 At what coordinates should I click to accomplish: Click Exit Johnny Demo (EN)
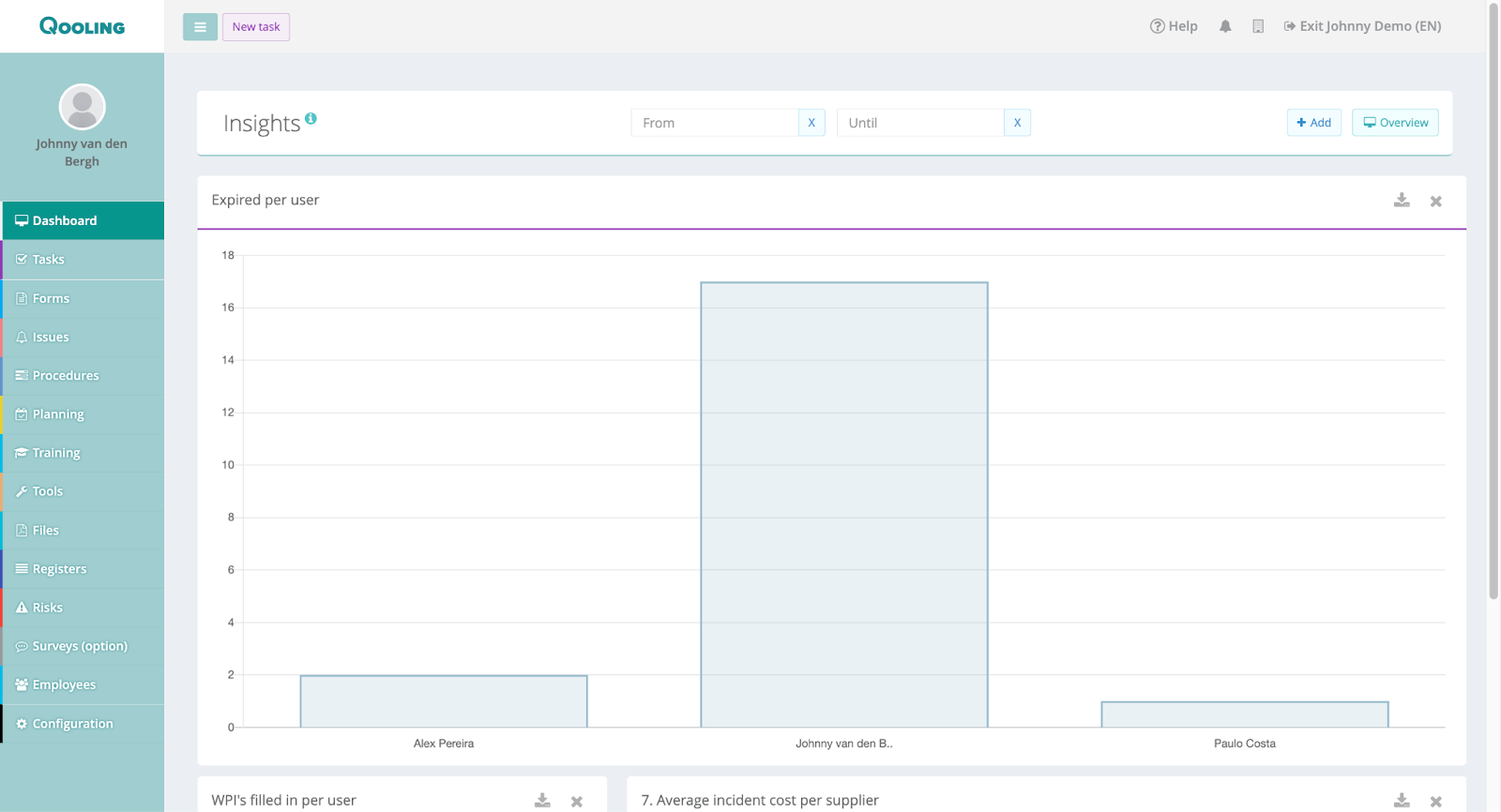(1362, 26)
